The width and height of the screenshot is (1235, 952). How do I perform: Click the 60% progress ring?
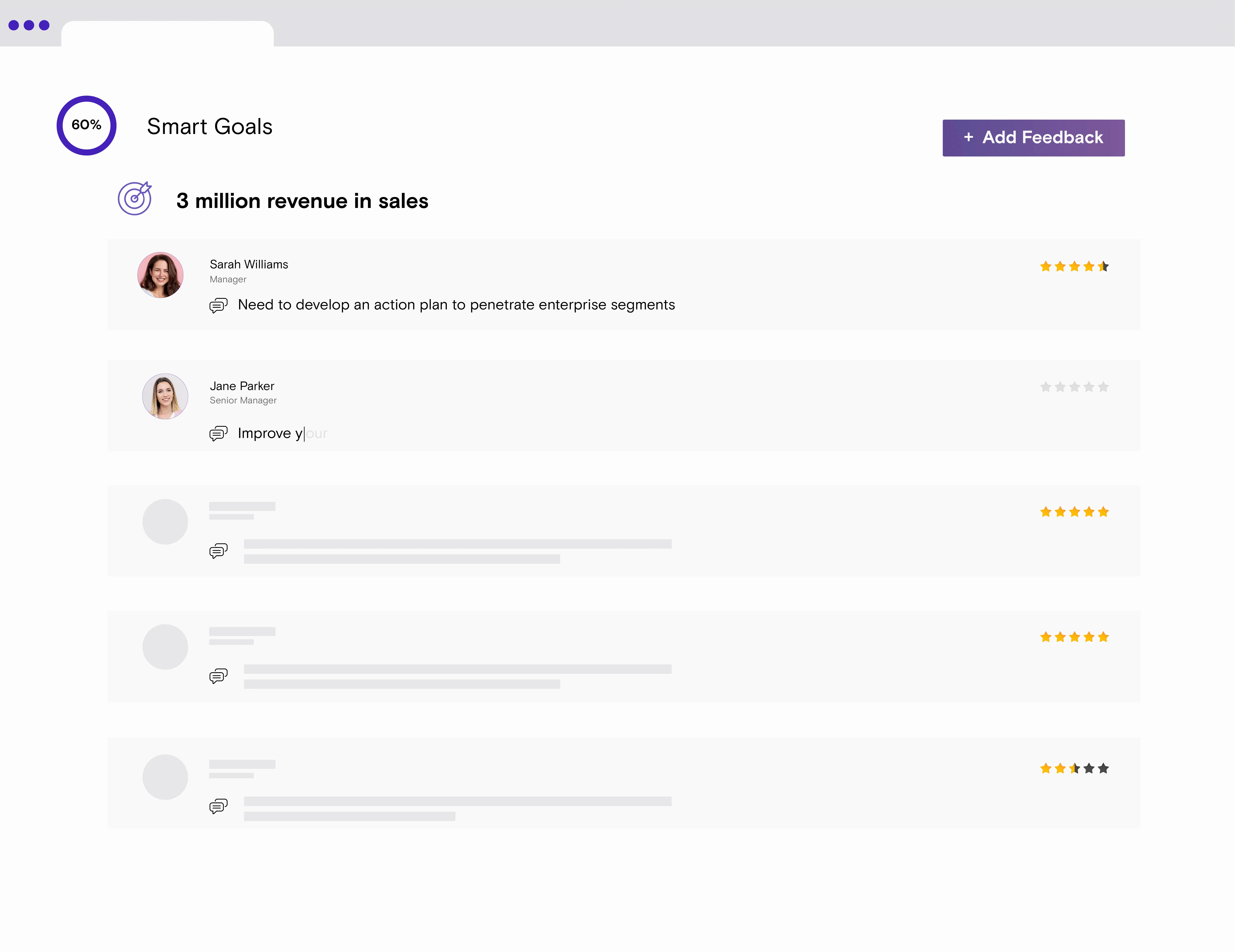pyautogui.click(x=86, y=125)
